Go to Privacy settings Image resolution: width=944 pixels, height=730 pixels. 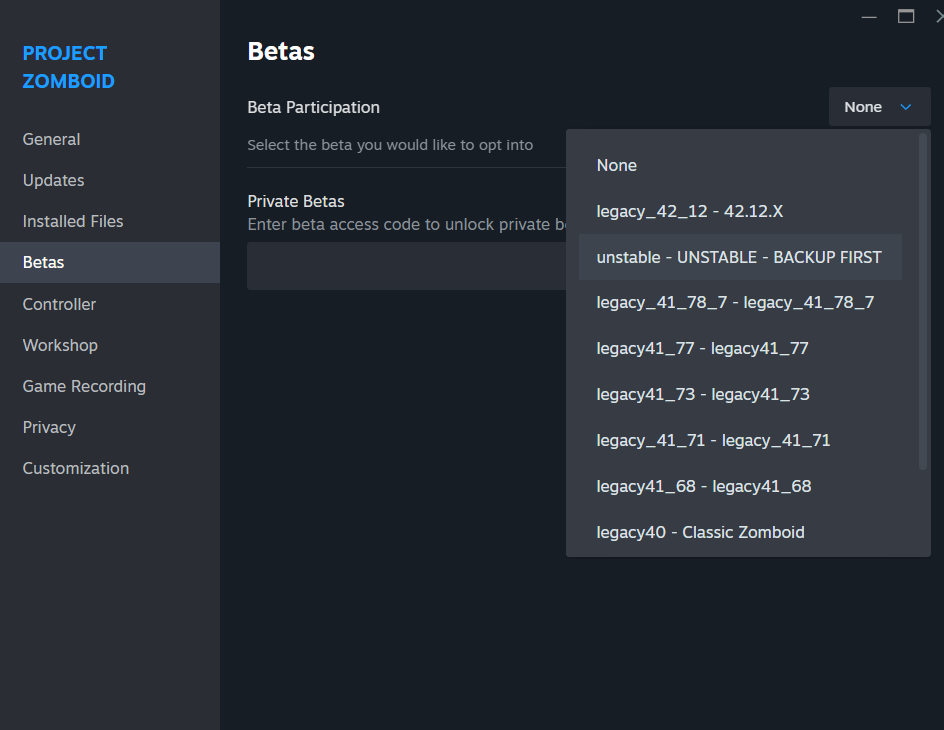[x=48, y=427]
